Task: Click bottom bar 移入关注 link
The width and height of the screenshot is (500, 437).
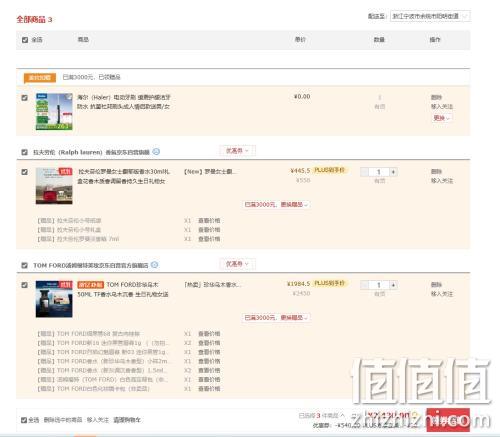Action: tap(98, 420)
